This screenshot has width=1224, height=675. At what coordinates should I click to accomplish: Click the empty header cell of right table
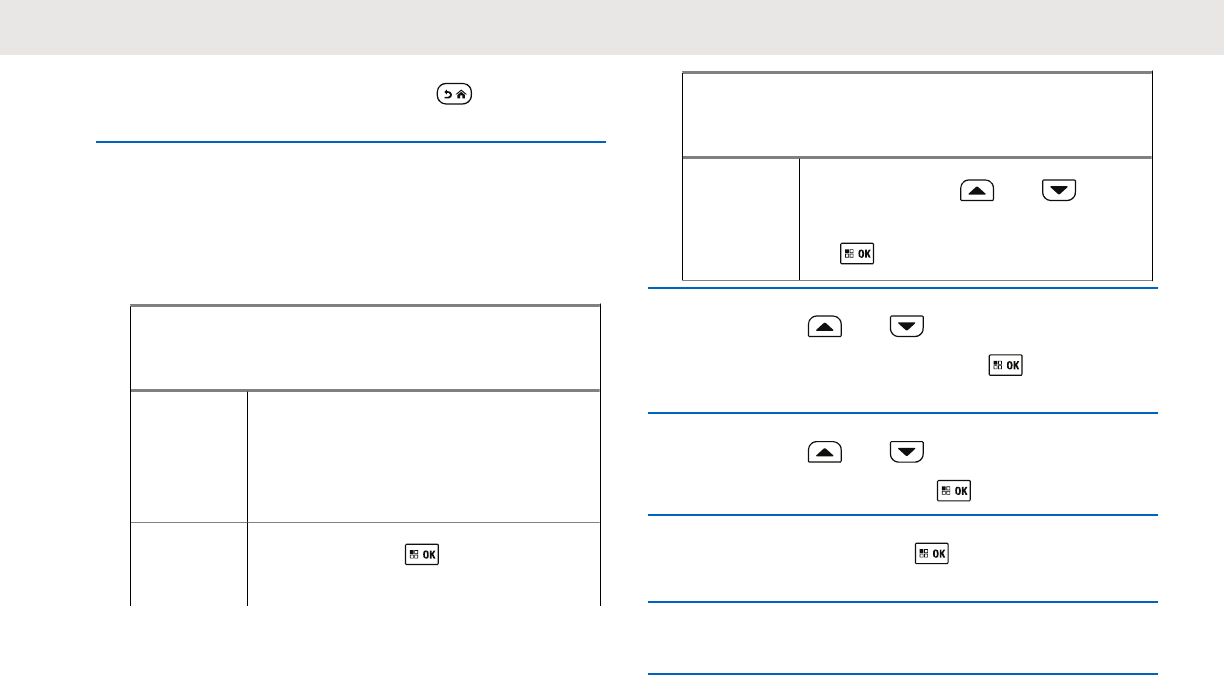click(x=917, y=114)
